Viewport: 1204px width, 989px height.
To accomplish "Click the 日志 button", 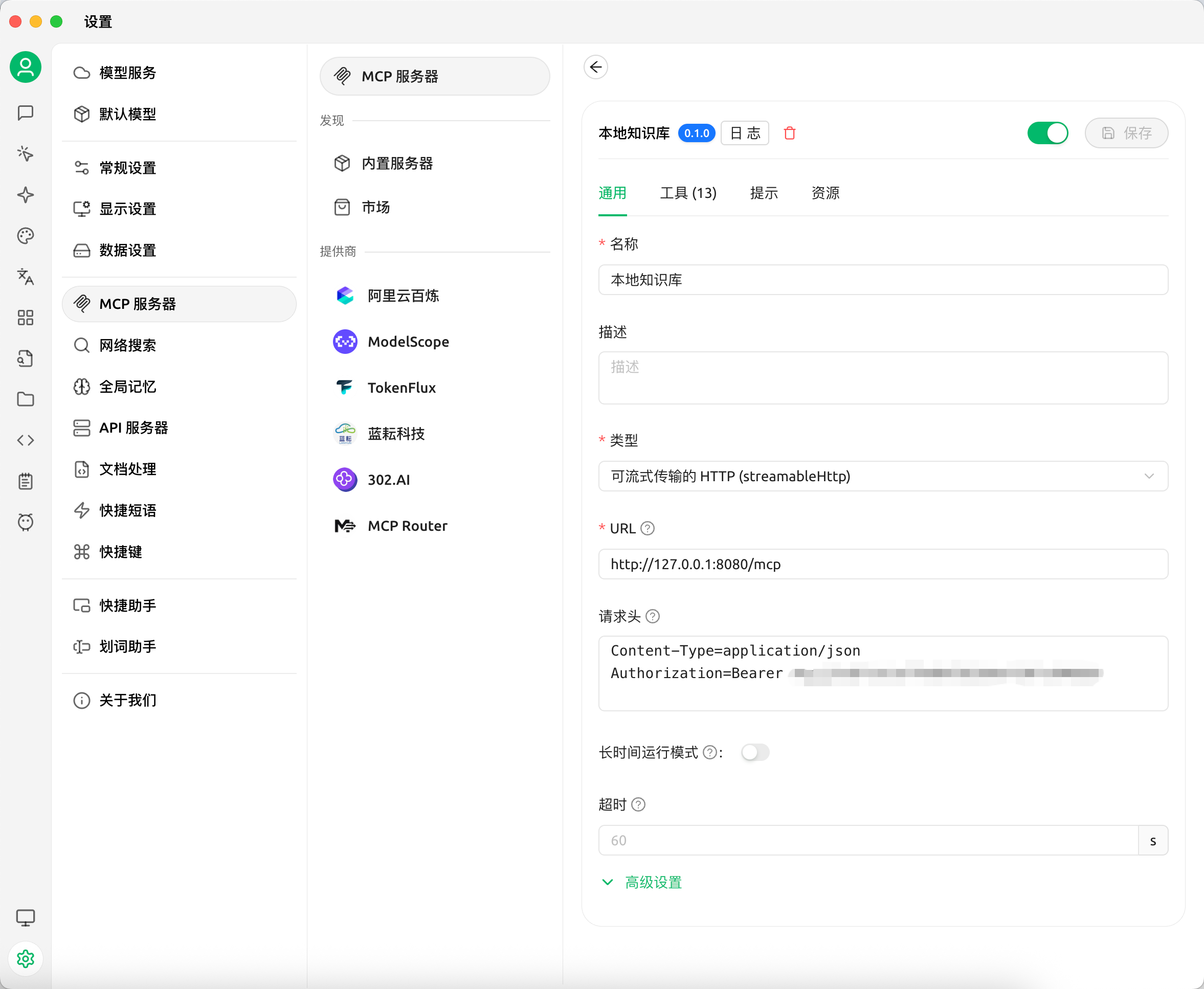I will tap(744, 133).
